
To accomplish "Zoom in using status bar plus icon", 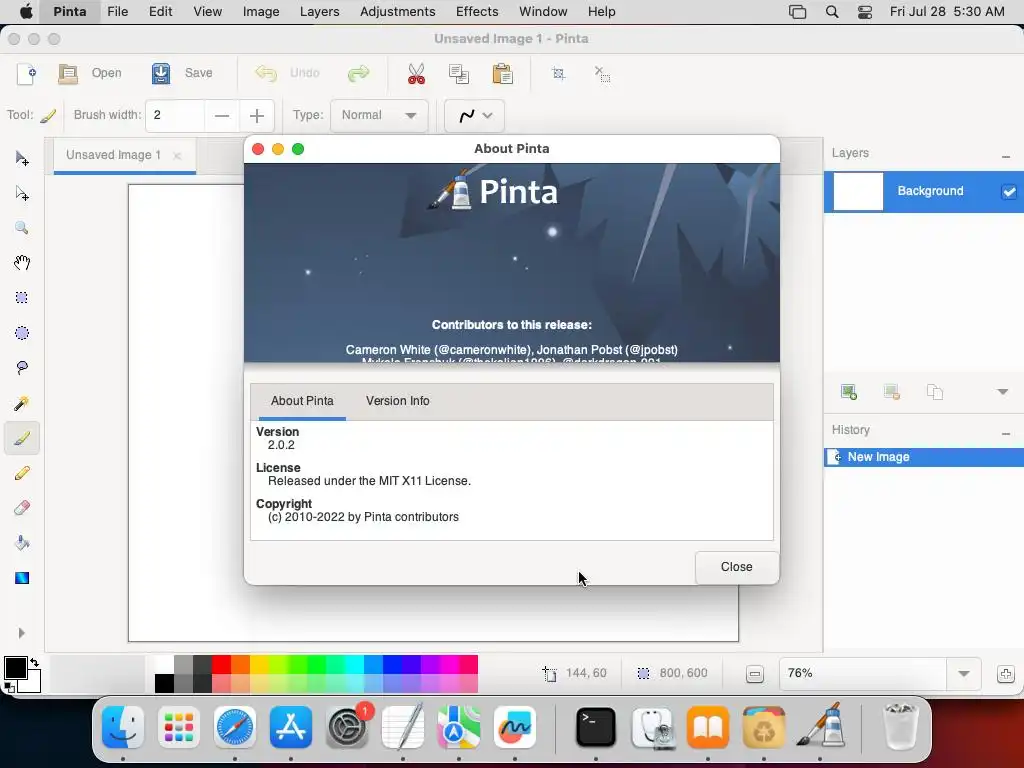I will point(1006,674).
